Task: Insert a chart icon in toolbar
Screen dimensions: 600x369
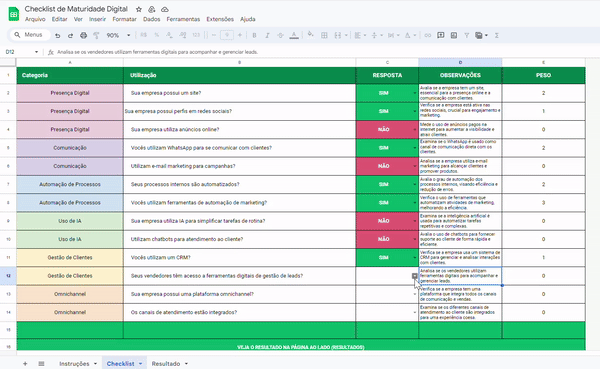Action: [x=454, y=35]
